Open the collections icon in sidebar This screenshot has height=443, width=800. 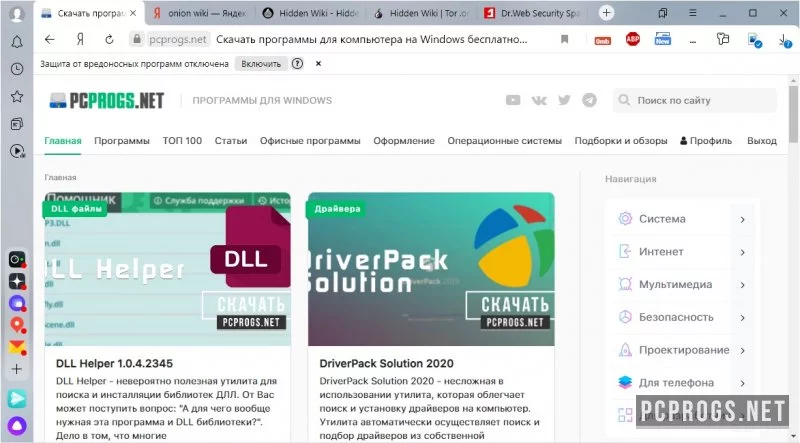pos(17,124)
